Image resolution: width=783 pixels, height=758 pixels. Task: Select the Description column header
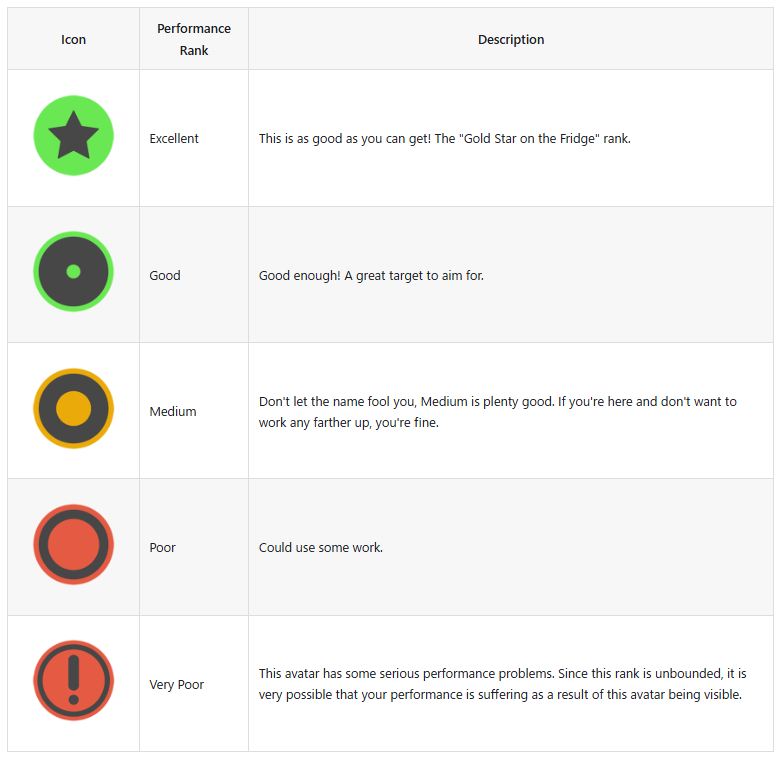(x=511, y=39)
